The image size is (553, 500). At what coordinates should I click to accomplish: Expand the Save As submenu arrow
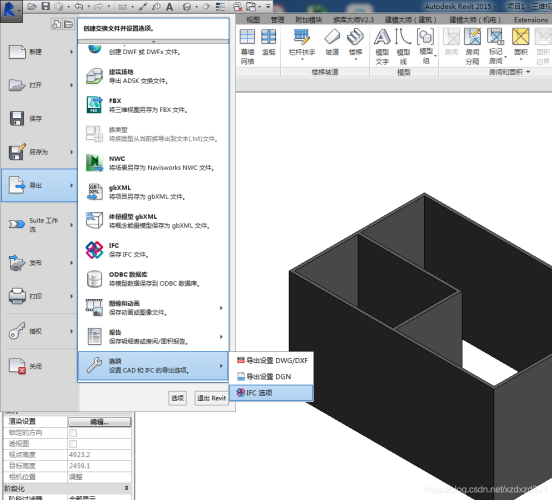[x=72, y=152]
